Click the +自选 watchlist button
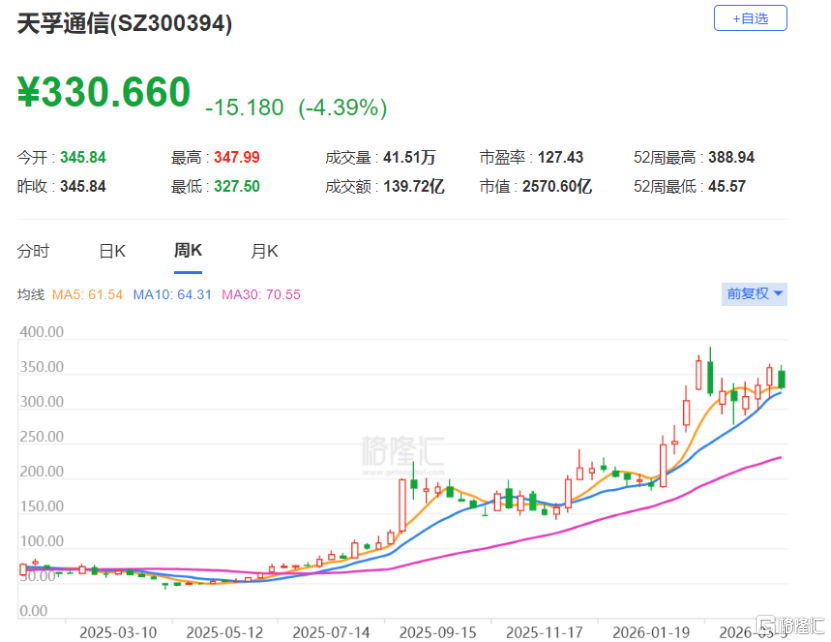 click(x=750, y=17)
